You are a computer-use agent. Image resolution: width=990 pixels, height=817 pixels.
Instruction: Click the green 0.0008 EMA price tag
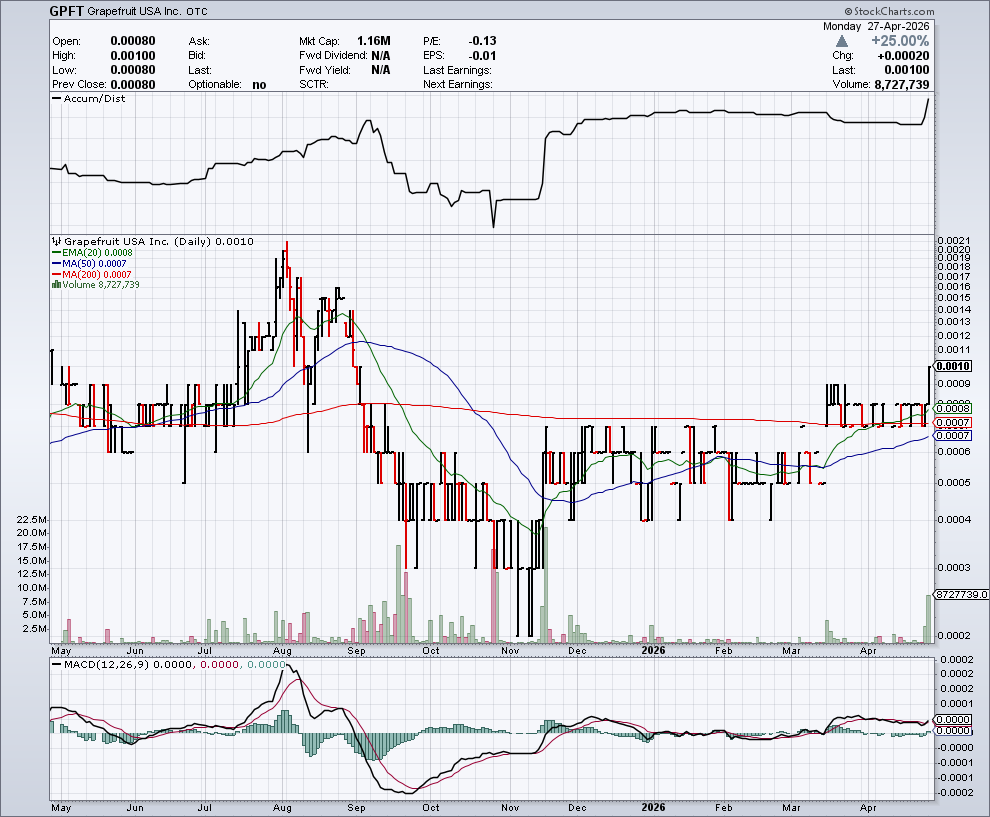pos(953,408)
